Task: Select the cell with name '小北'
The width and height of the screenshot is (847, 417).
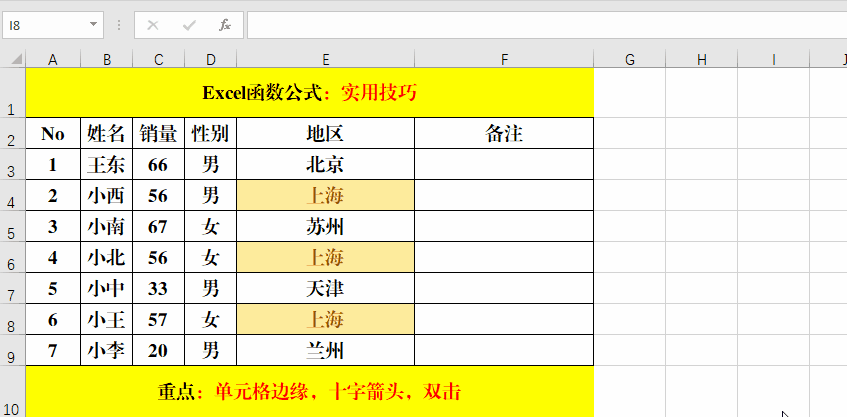Action: click(x=107, y=257)
